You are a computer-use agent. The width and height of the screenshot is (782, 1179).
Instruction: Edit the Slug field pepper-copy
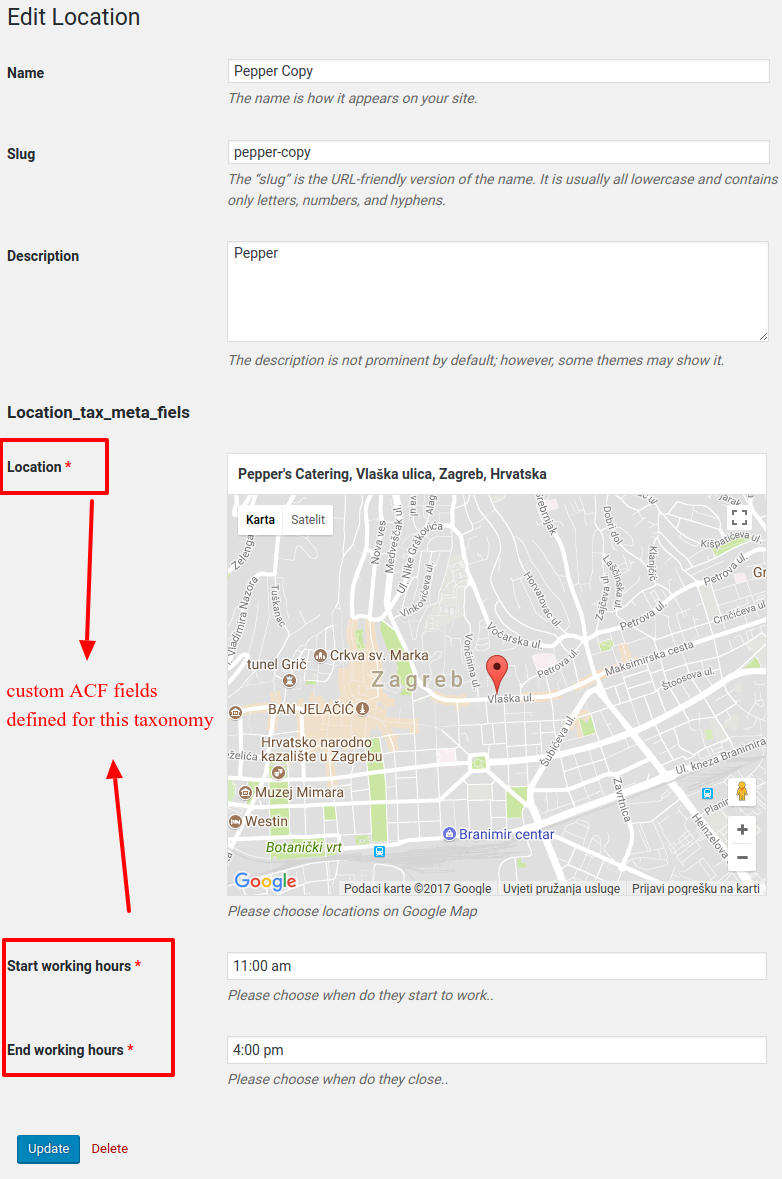pos(499,152)
